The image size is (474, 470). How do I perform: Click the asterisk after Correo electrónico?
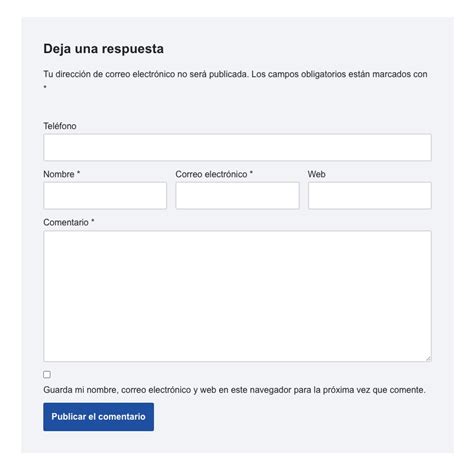click(251, 173)
